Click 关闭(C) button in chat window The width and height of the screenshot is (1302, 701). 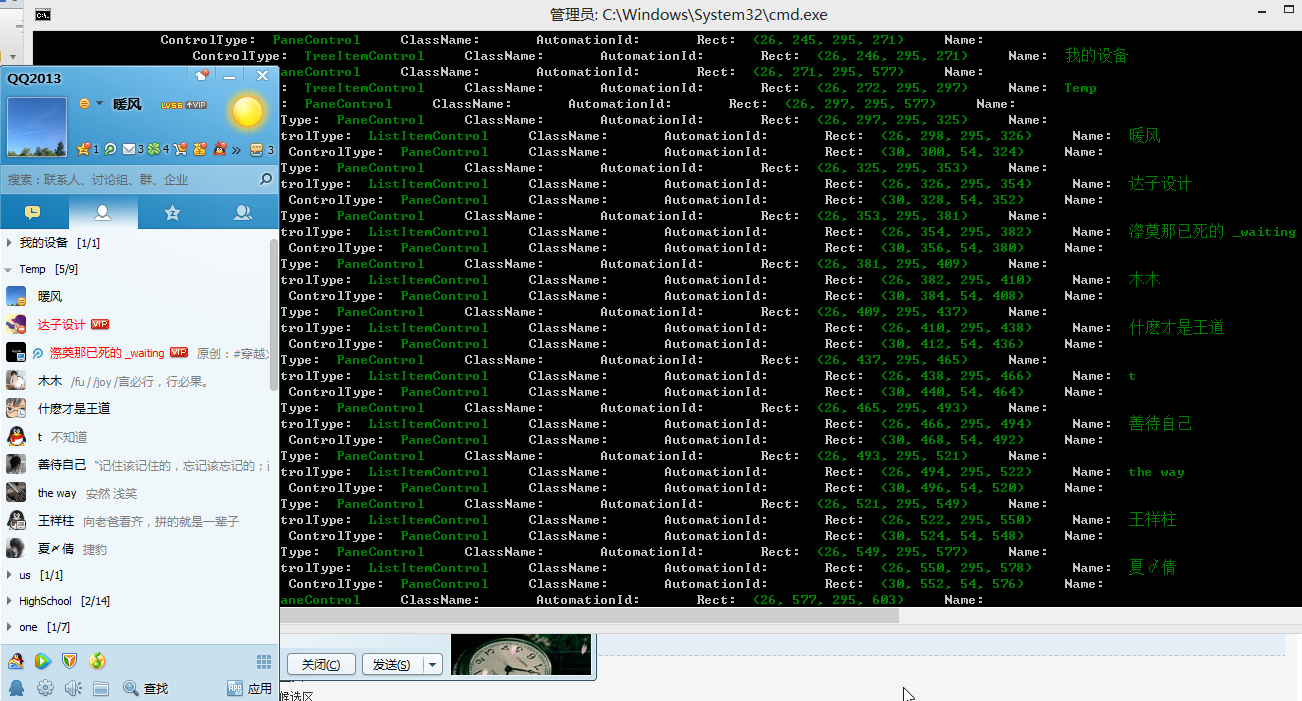point(321,665)
